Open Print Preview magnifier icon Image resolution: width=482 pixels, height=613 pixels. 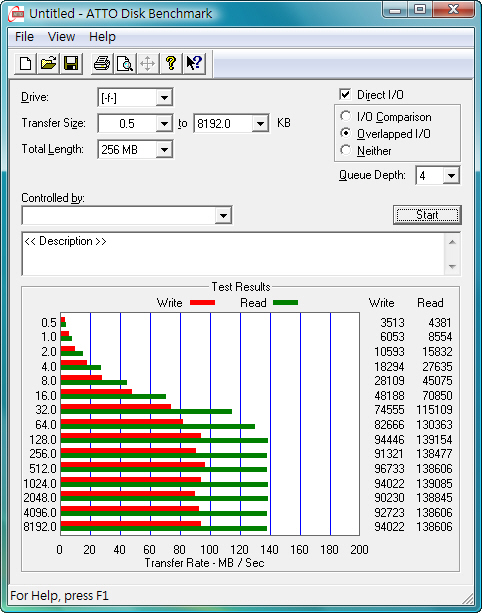click(x=125, y=63)
